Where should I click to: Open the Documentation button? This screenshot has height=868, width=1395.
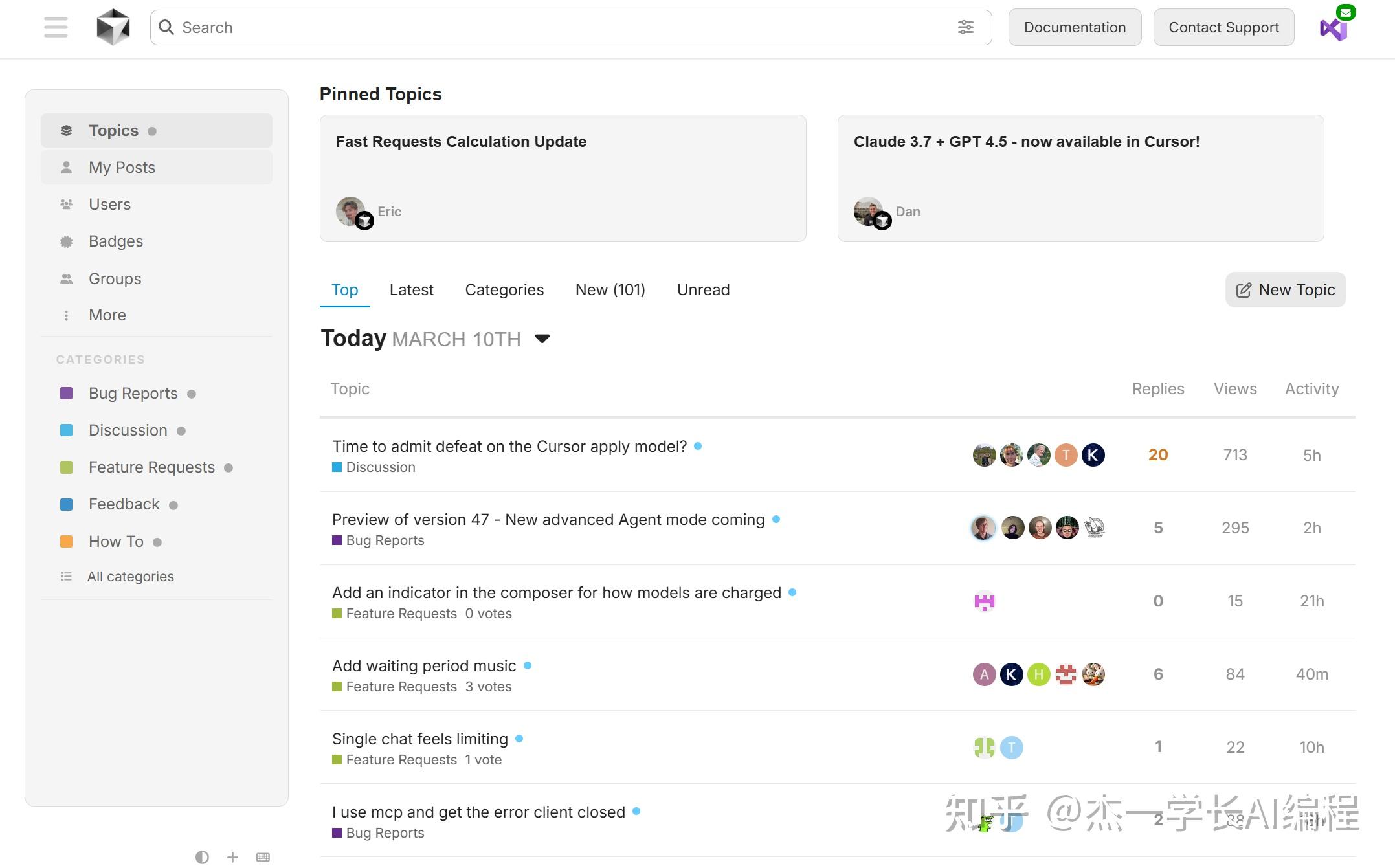[1075, 27]
